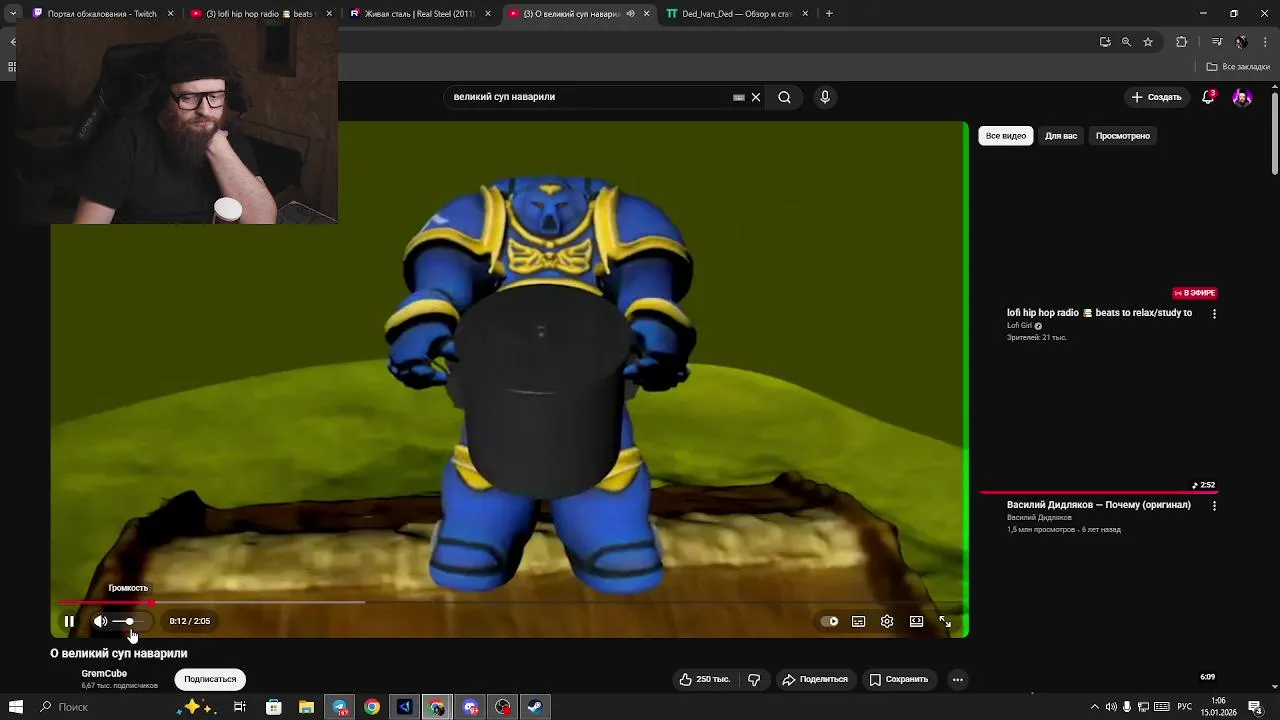The height and width of the screenshot is (720, 1280).
Task: Clear the search text with the X icon
Action: coord(756,97)
